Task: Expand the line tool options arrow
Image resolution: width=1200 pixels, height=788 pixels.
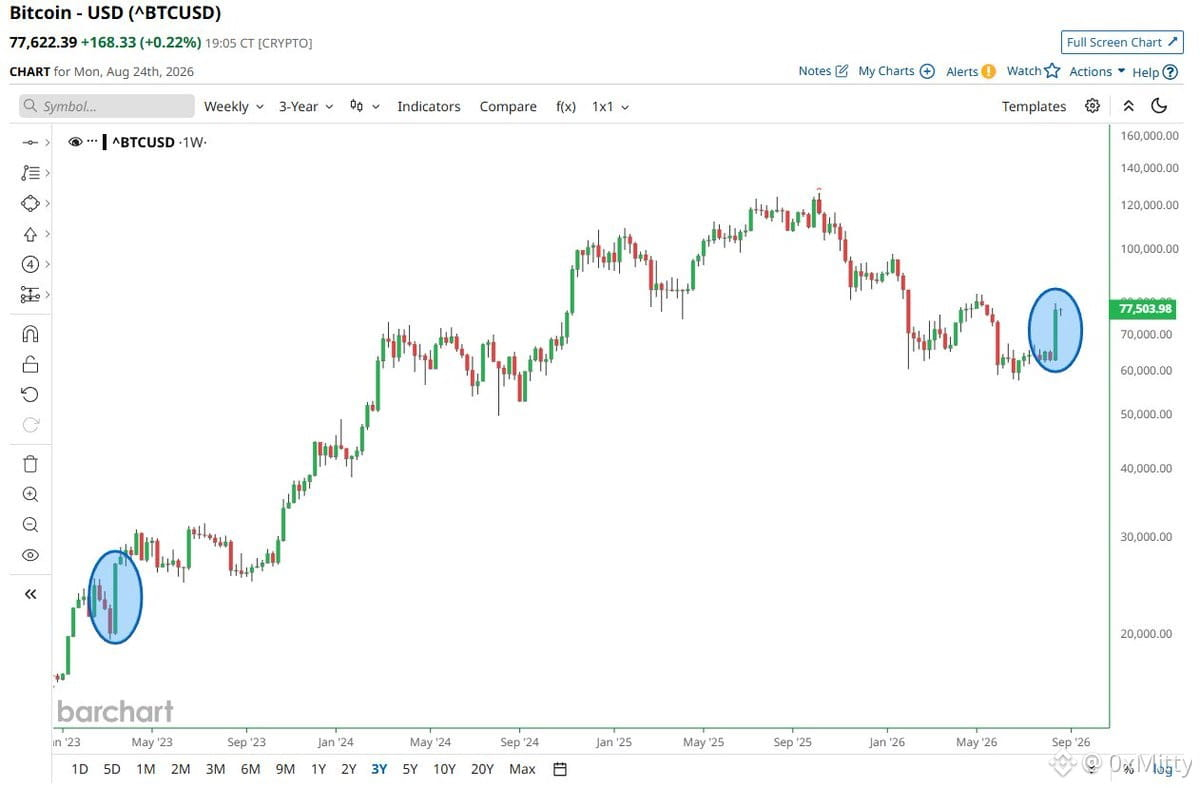Action: point(47,143)
